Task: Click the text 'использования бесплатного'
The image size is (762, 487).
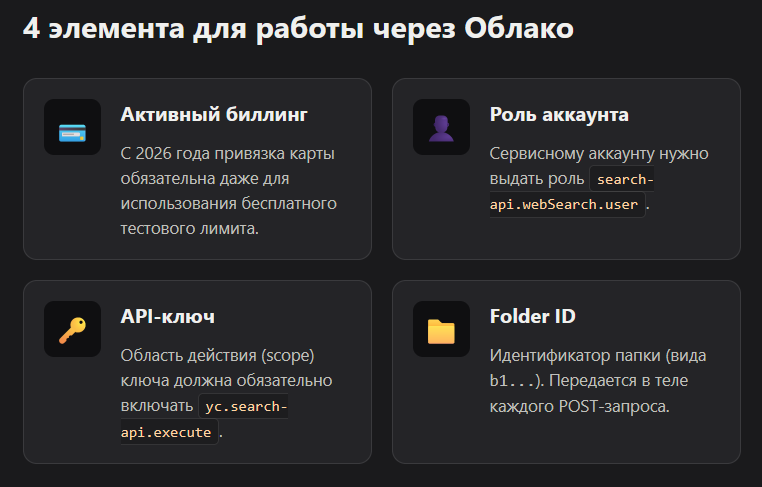Action: pyautogui.click(x=228, y=203)
